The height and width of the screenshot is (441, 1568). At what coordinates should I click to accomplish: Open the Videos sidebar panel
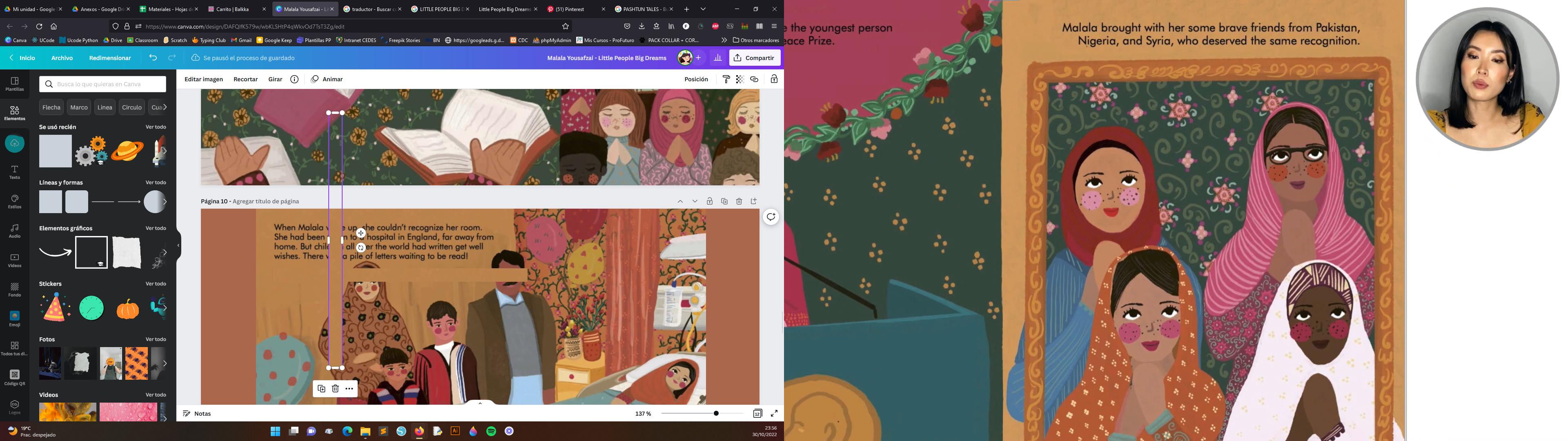click(15, 260)
